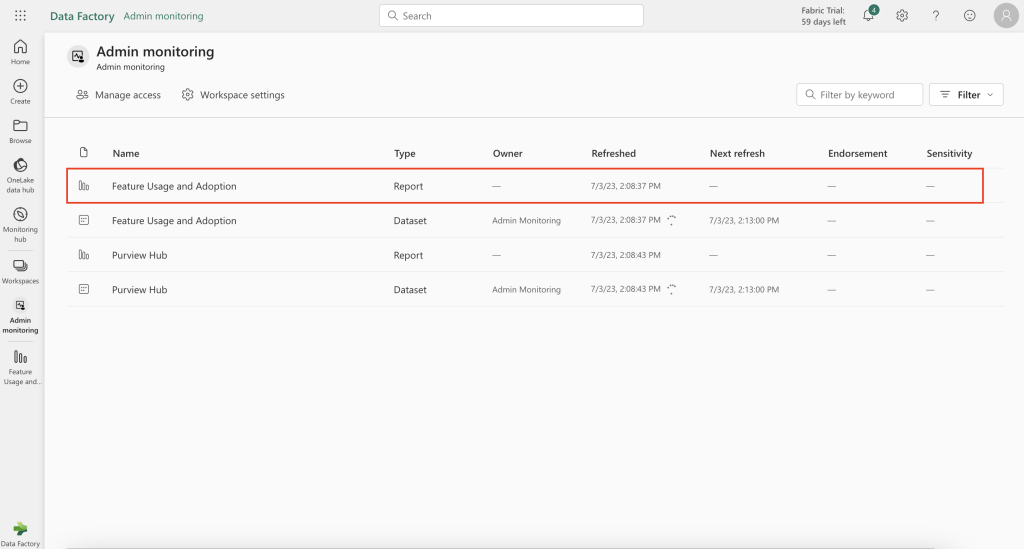This screenshot has width=1024, height=549.
Task: Sort by Refreshed column header
Action: point(613,153)
